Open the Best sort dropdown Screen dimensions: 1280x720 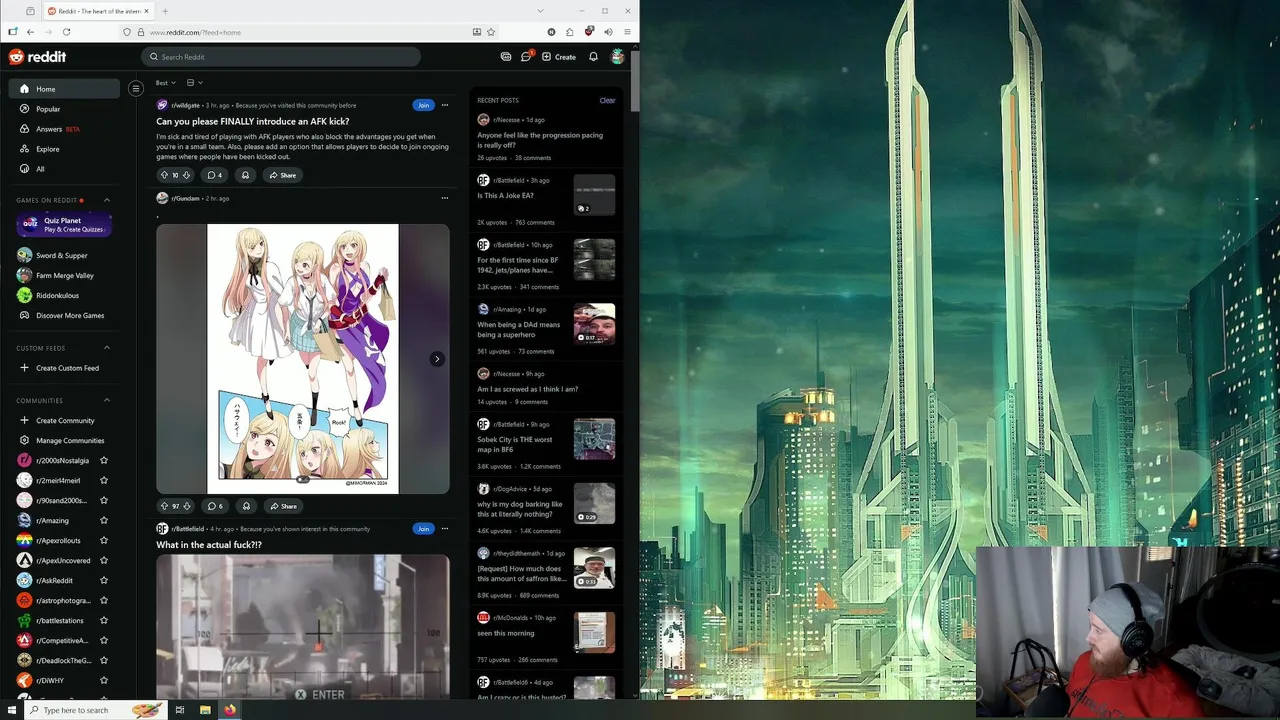[165, 83]
